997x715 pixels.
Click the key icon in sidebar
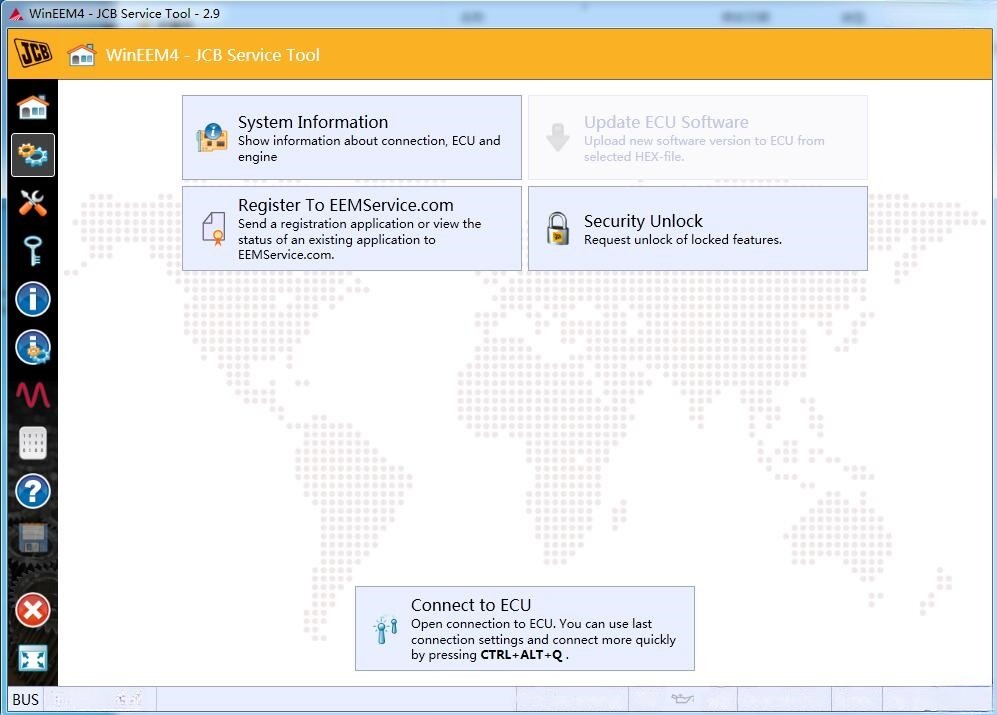coord(33,251)
